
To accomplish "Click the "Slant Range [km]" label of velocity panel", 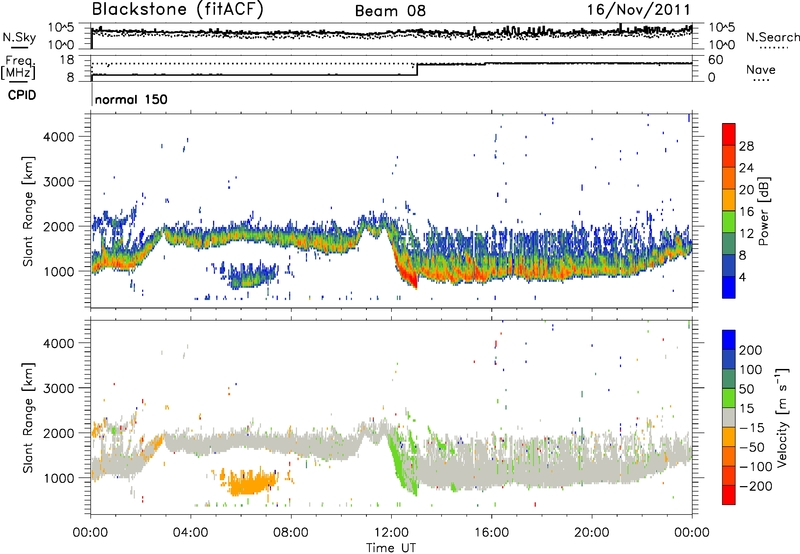I will pyautogui.click(x=28, y=418).
